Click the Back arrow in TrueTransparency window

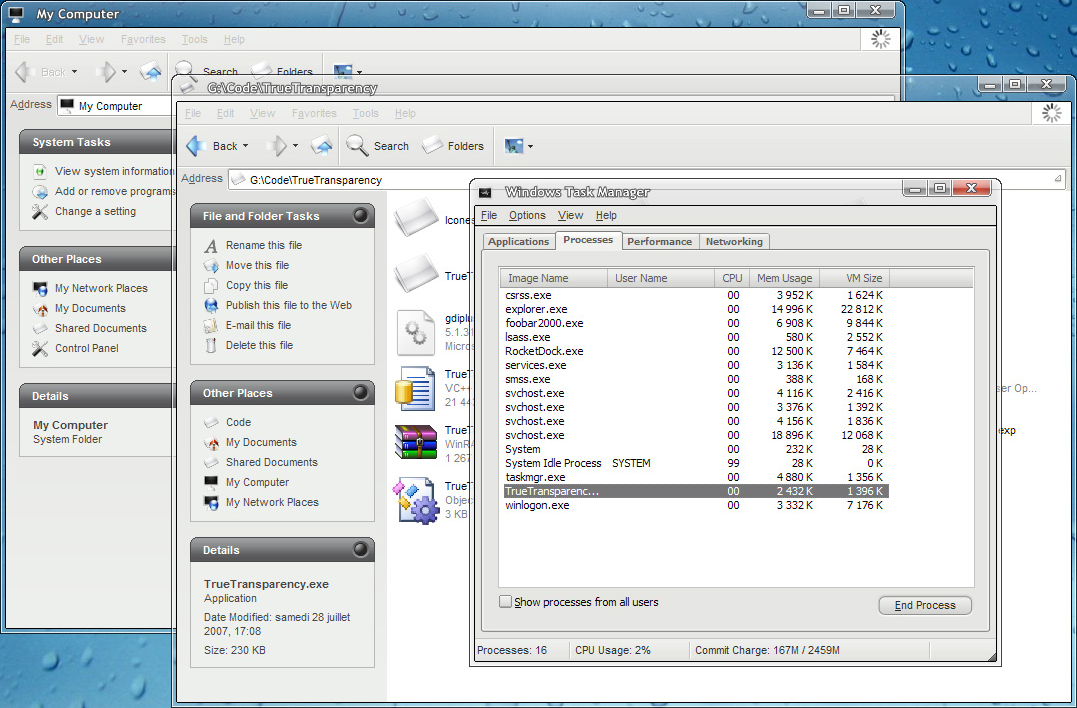coord(197,146)
